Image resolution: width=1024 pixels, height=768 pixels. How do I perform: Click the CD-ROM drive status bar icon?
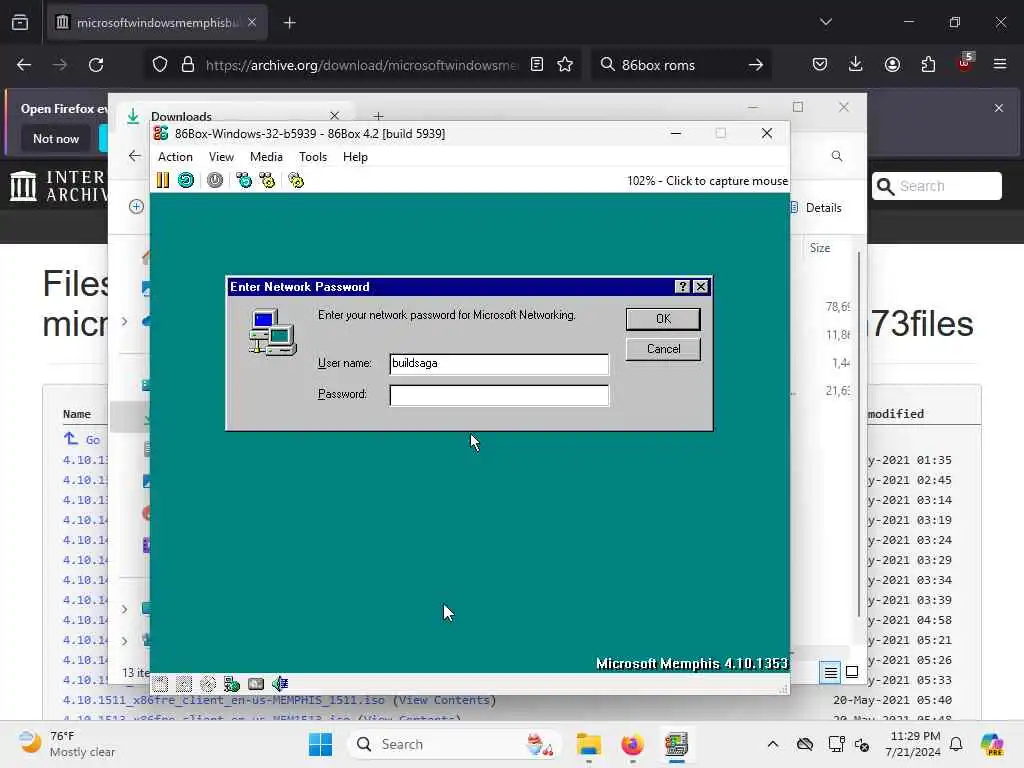208,684
